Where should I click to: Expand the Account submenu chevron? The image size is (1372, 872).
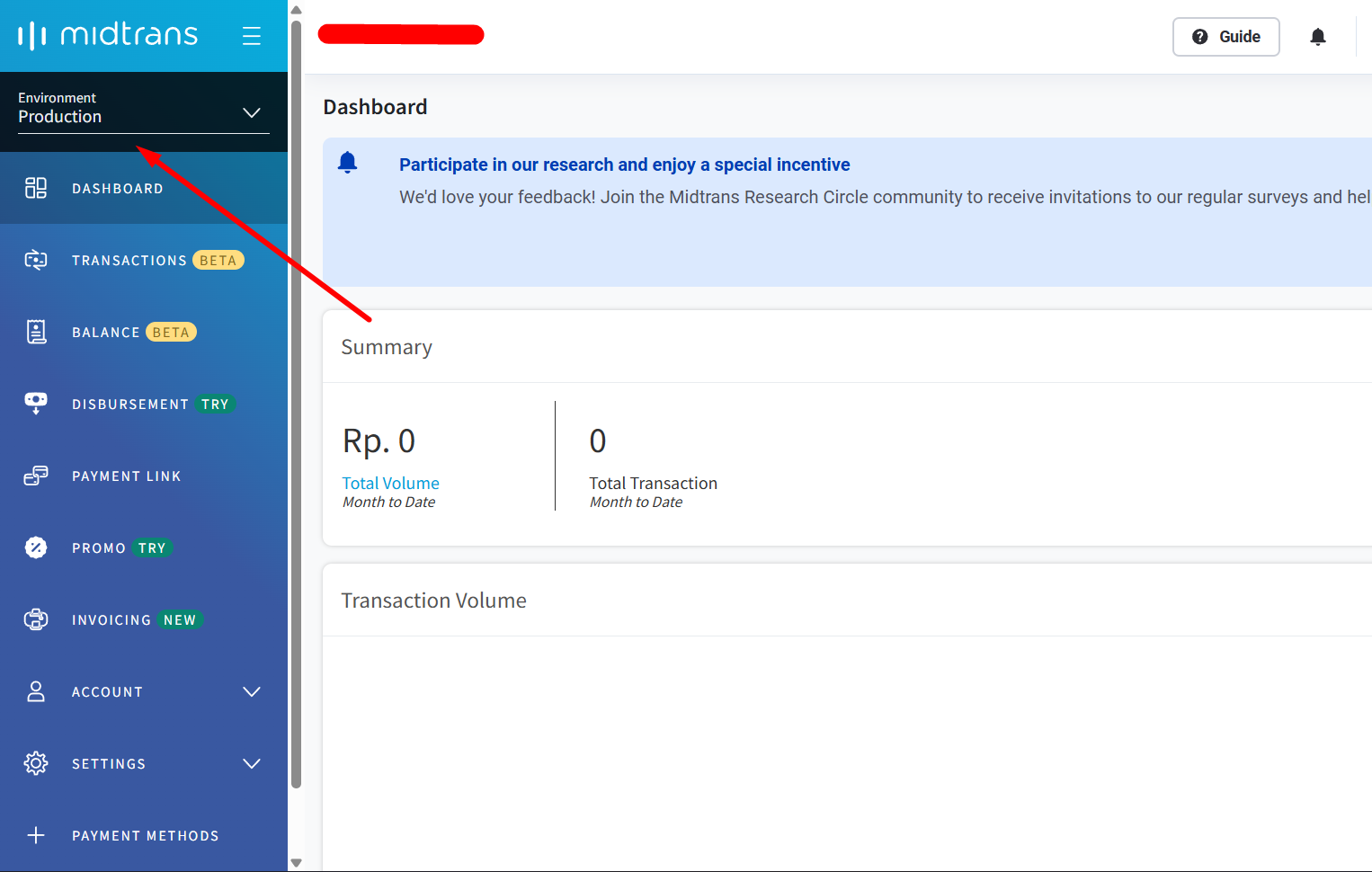point(252,691)
